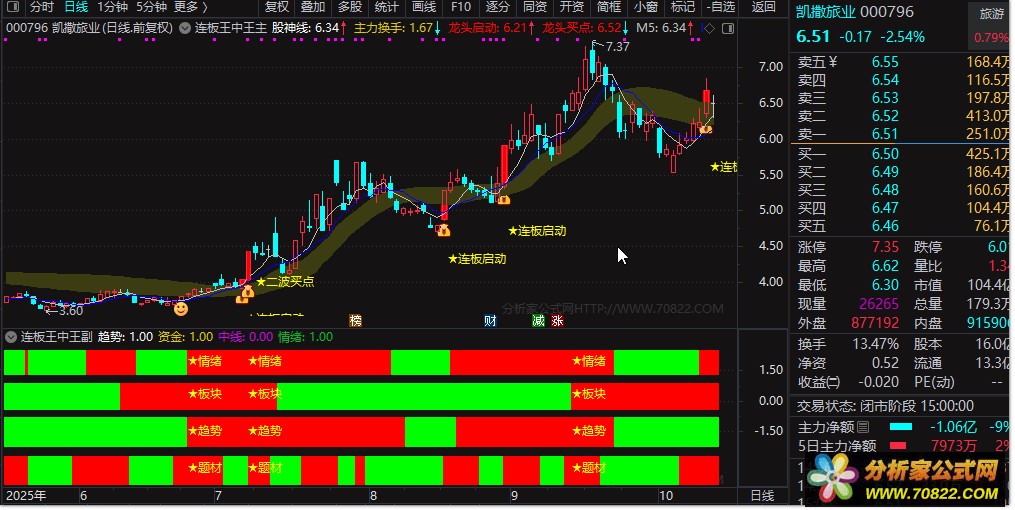Select the 卖一 price 6.51

(x=885, y=134)
